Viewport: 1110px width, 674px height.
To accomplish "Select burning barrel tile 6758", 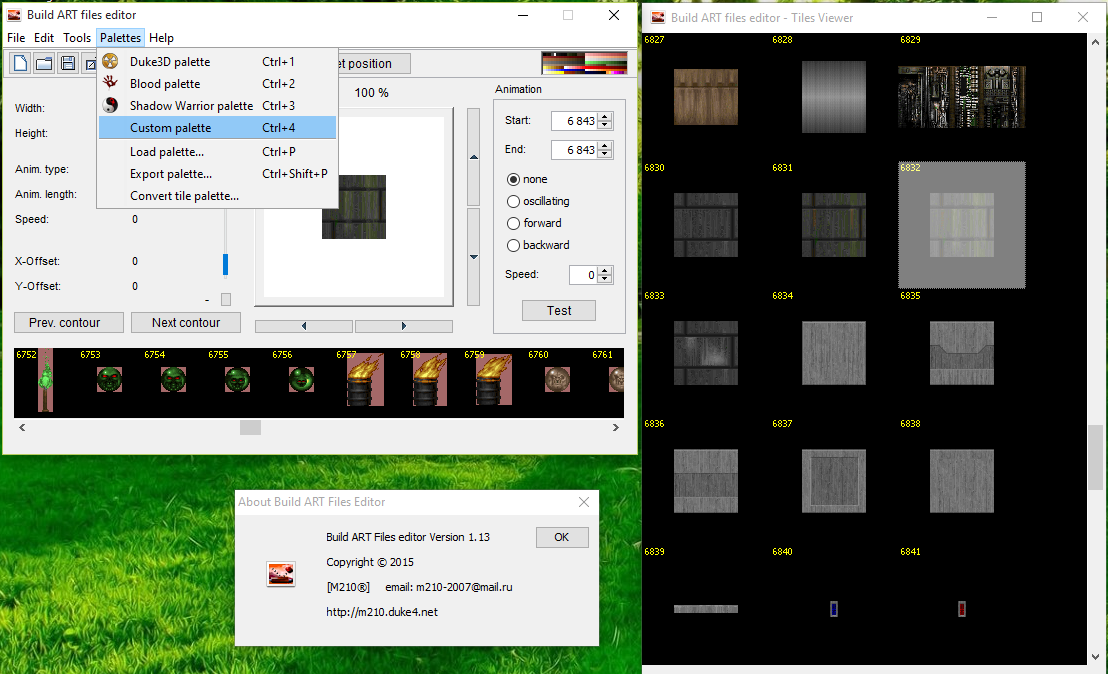I will point(429,379).
